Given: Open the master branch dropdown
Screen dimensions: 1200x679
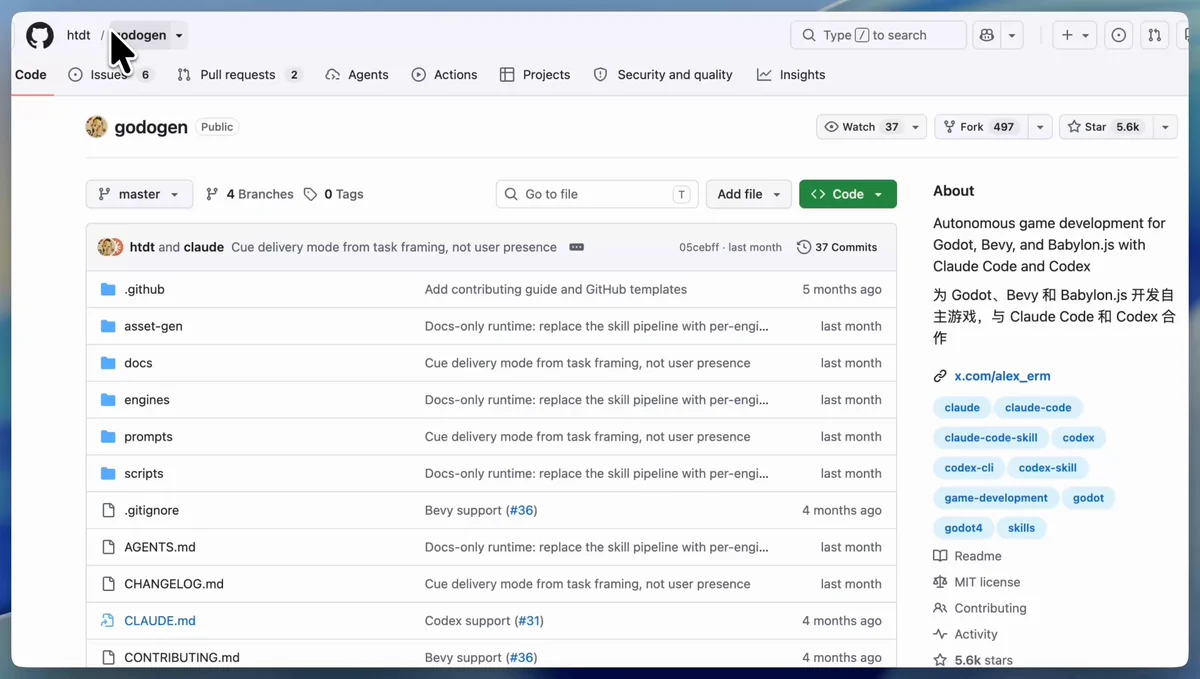Looking at the screenshot, I should [139, 194].
